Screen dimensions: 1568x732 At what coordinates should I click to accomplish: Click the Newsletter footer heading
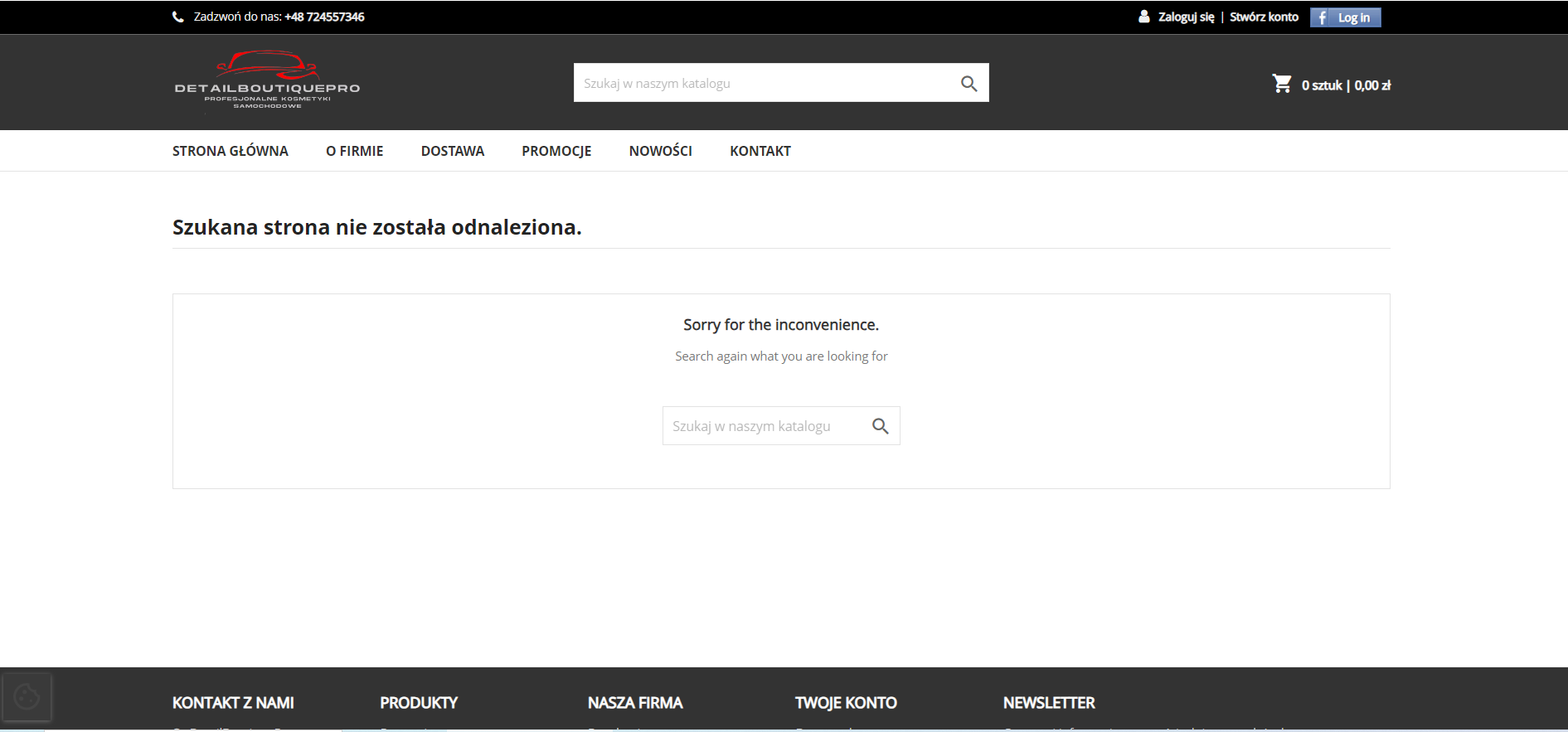tap(1049, 703)
